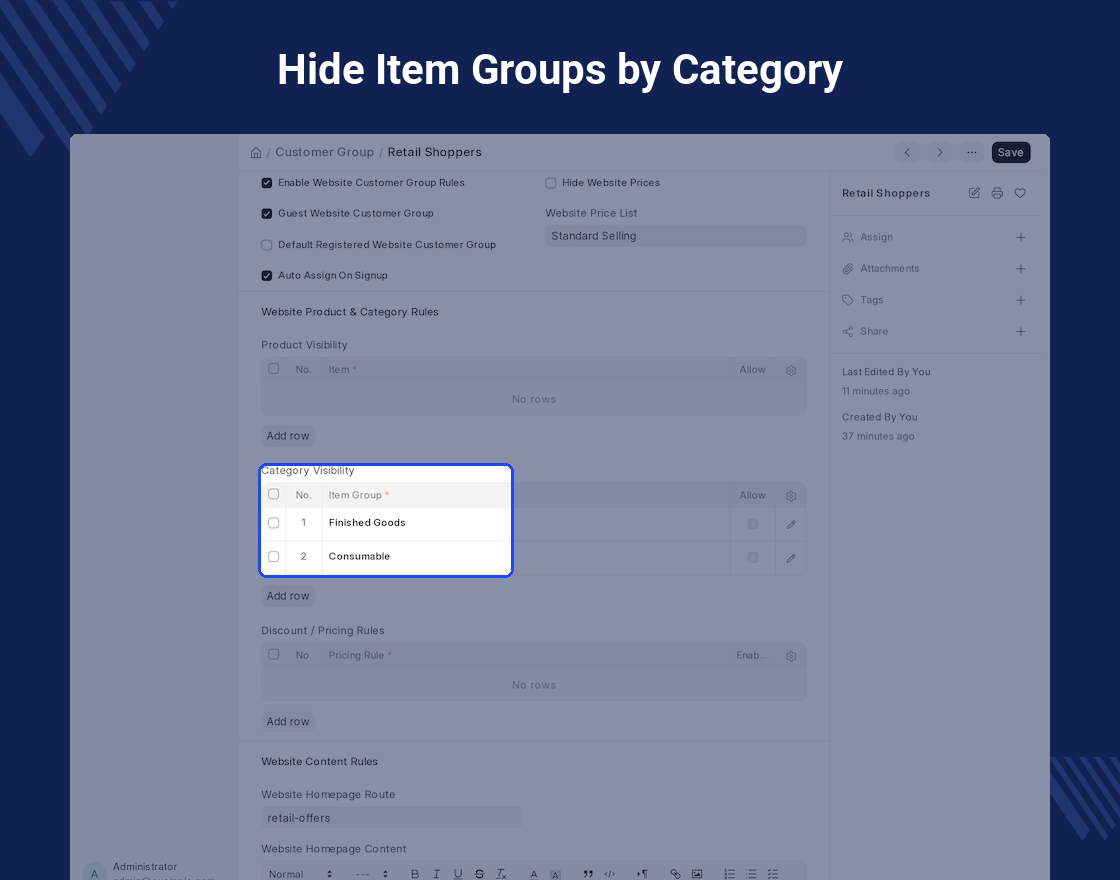Insert blockquote in the content editor
The width and height of the screenshot is (1120, 880).
pos(588,874)
